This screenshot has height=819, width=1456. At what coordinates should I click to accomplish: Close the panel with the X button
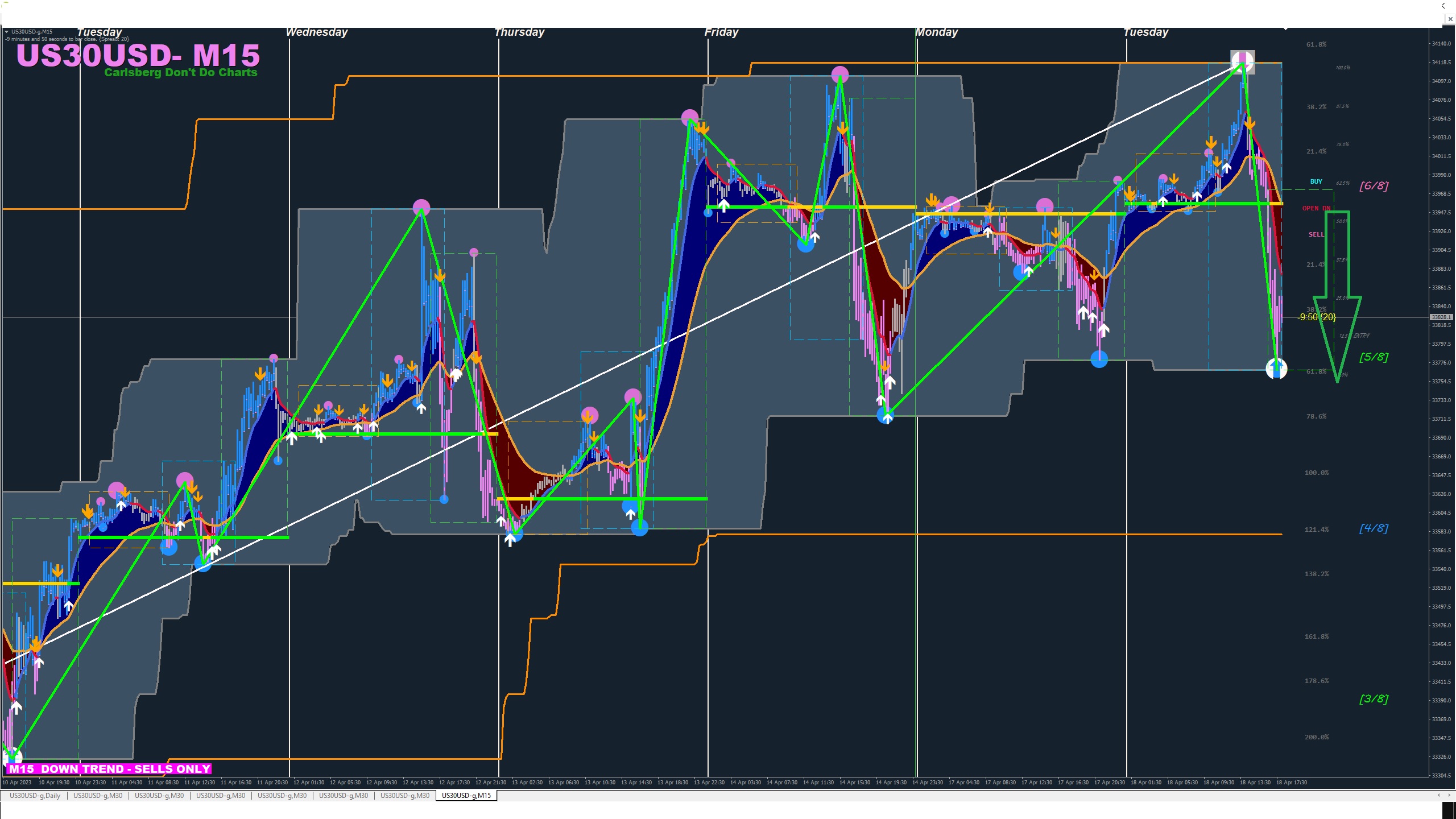[x=1450, y=19]
